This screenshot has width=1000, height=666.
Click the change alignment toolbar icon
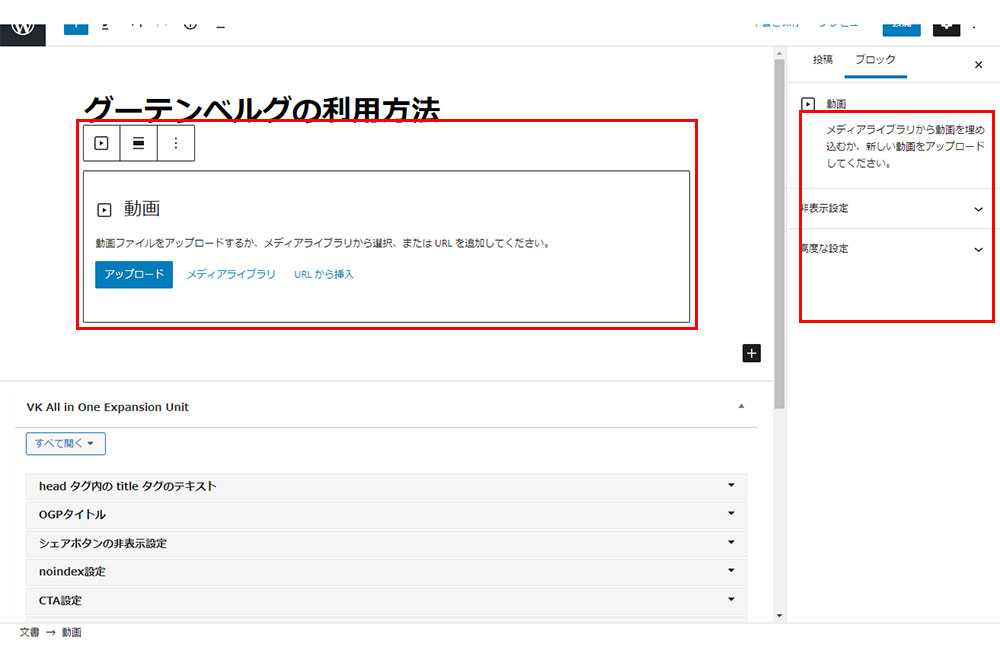point(139,143)
